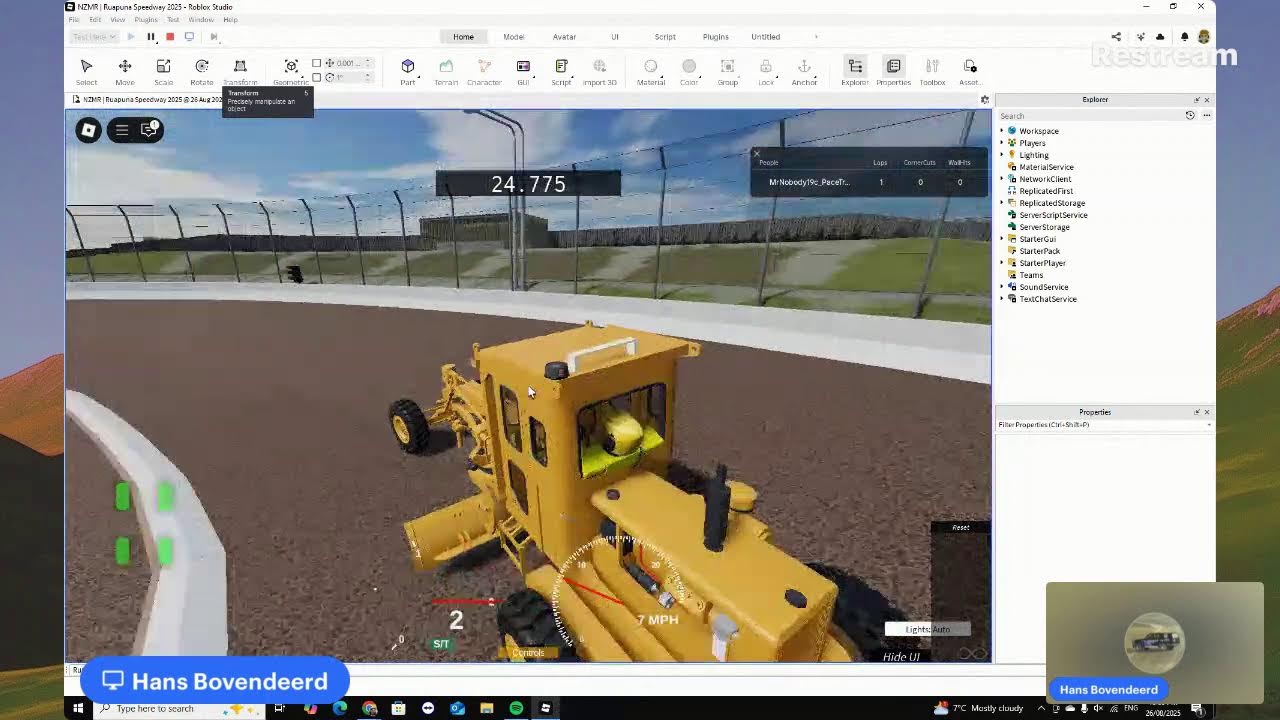Open the File menu
The height and width of the screenshot is (720, 1280).
(73, 20)
